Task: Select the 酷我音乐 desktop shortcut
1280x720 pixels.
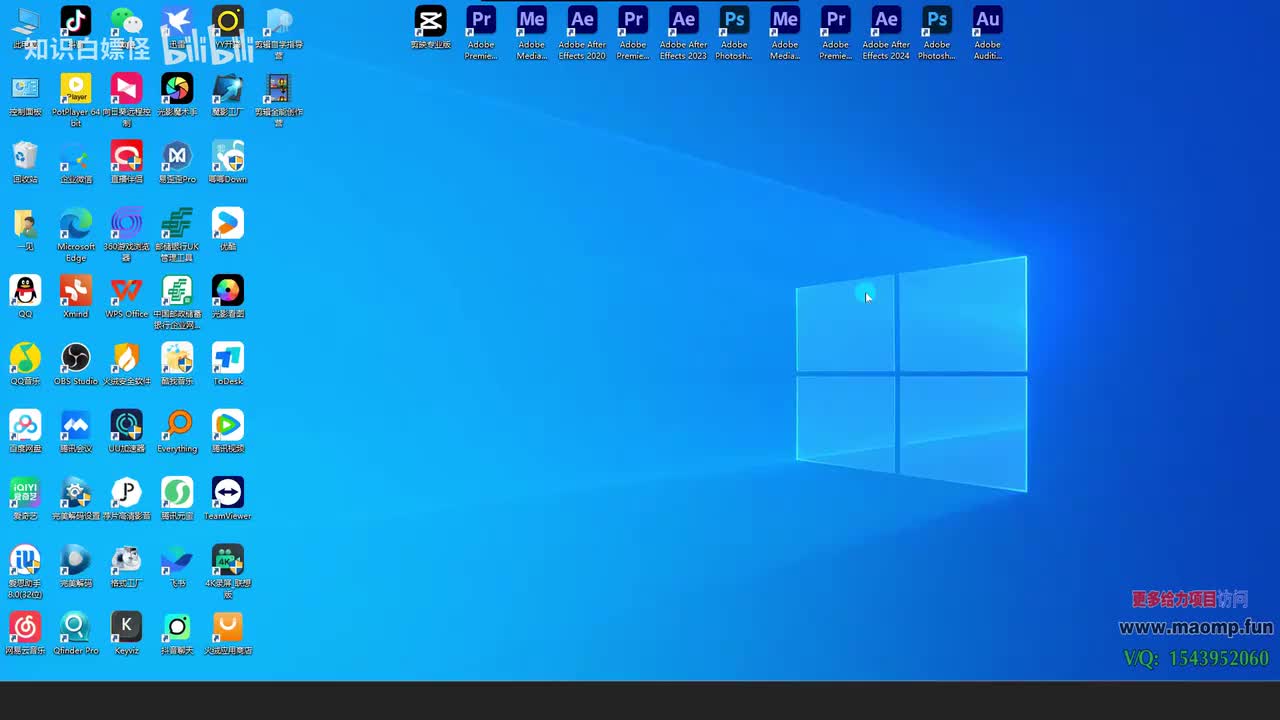Action: [177, 358]
